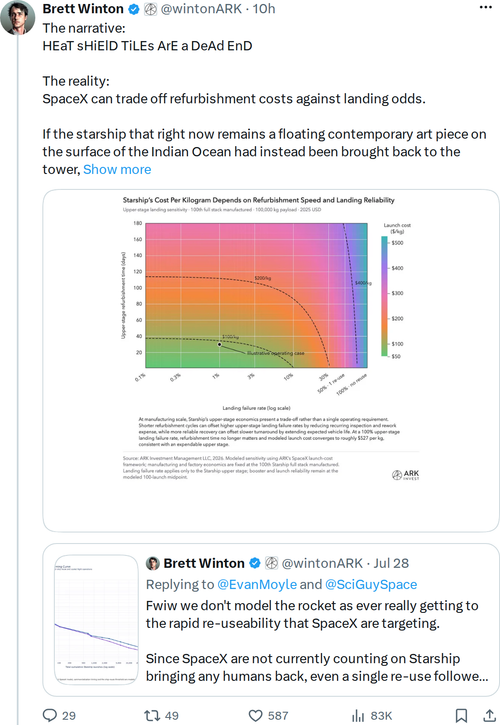Open the three-dot more options menu

[x=486, y=8]
